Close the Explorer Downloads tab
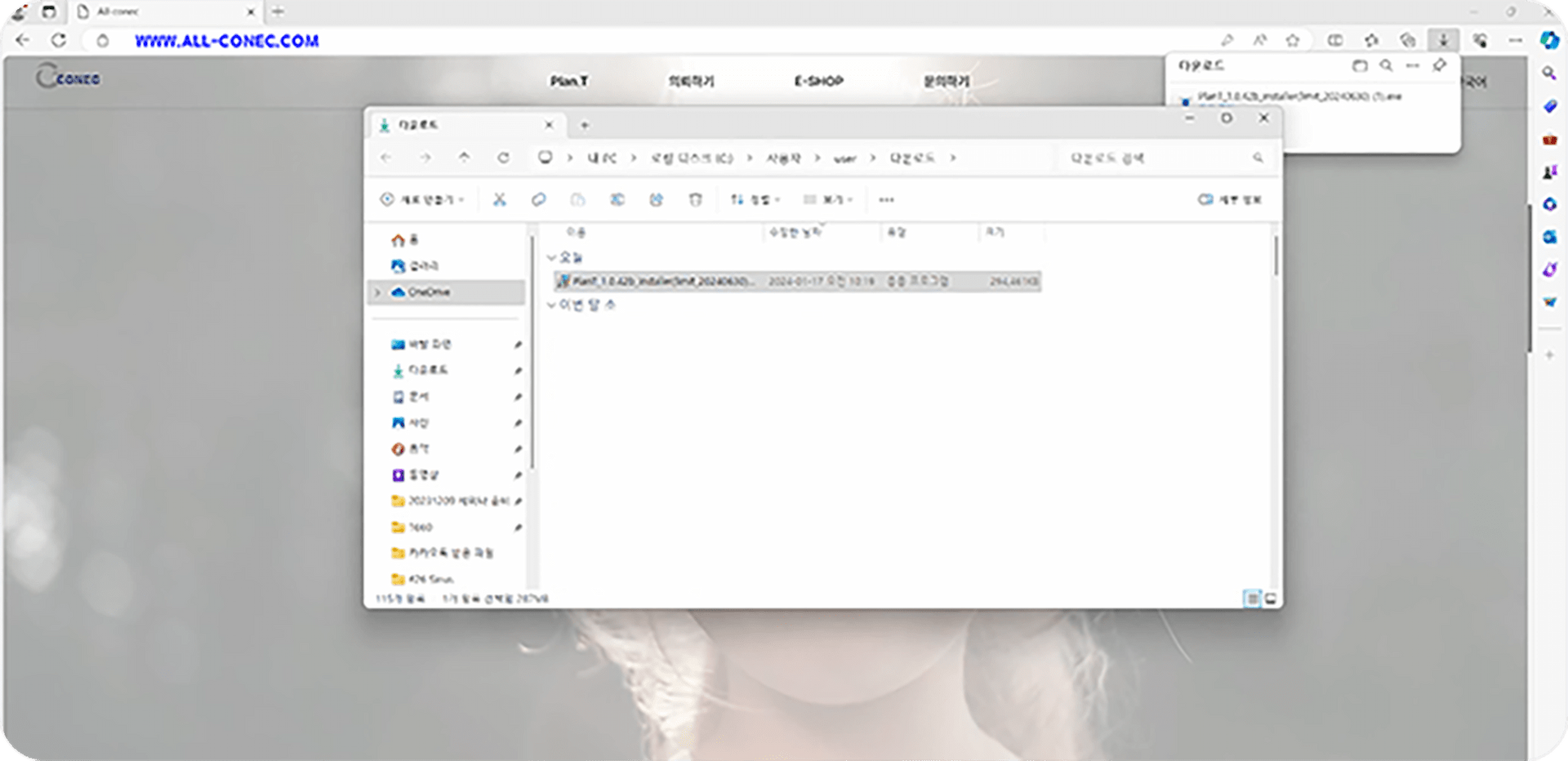The width and height of the screenshot is (1568, 761). click(549, 125)
